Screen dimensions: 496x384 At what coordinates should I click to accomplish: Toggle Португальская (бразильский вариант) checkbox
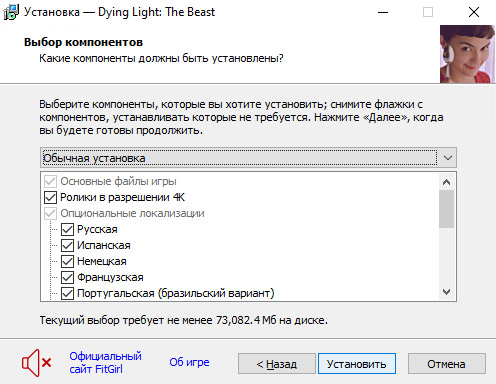pyautogui.click(x=67, y=293)
